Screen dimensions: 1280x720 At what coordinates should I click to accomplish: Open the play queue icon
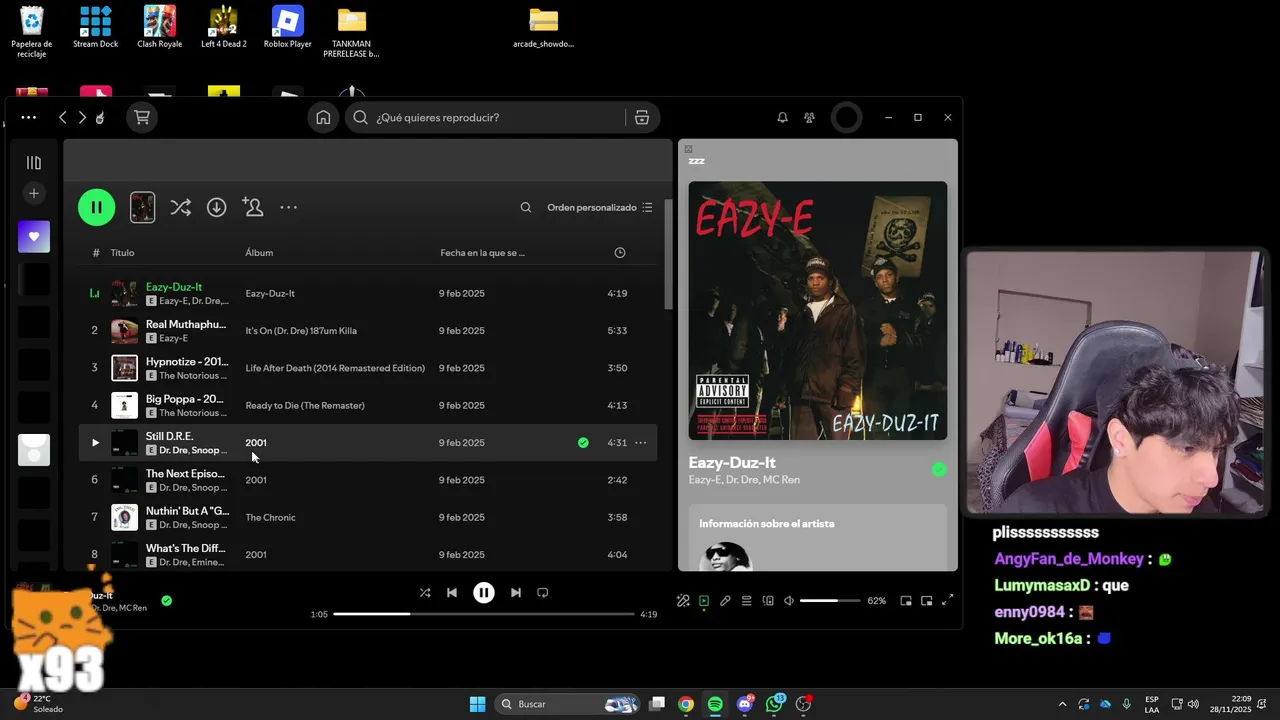coord(746,601)
